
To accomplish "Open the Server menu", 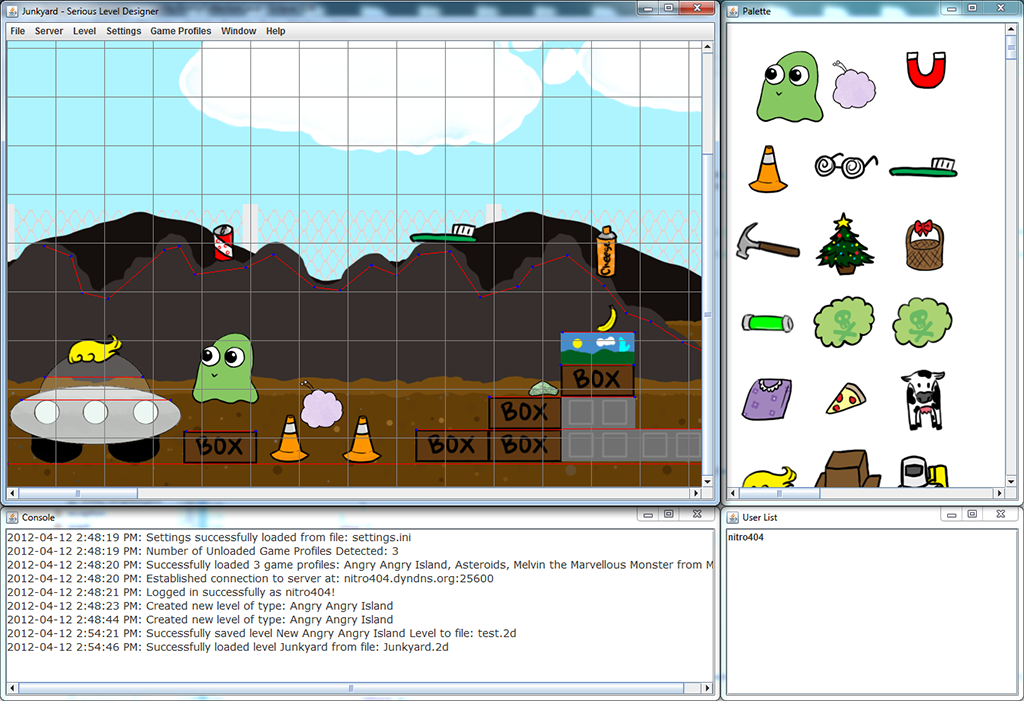I will [48, 31].
